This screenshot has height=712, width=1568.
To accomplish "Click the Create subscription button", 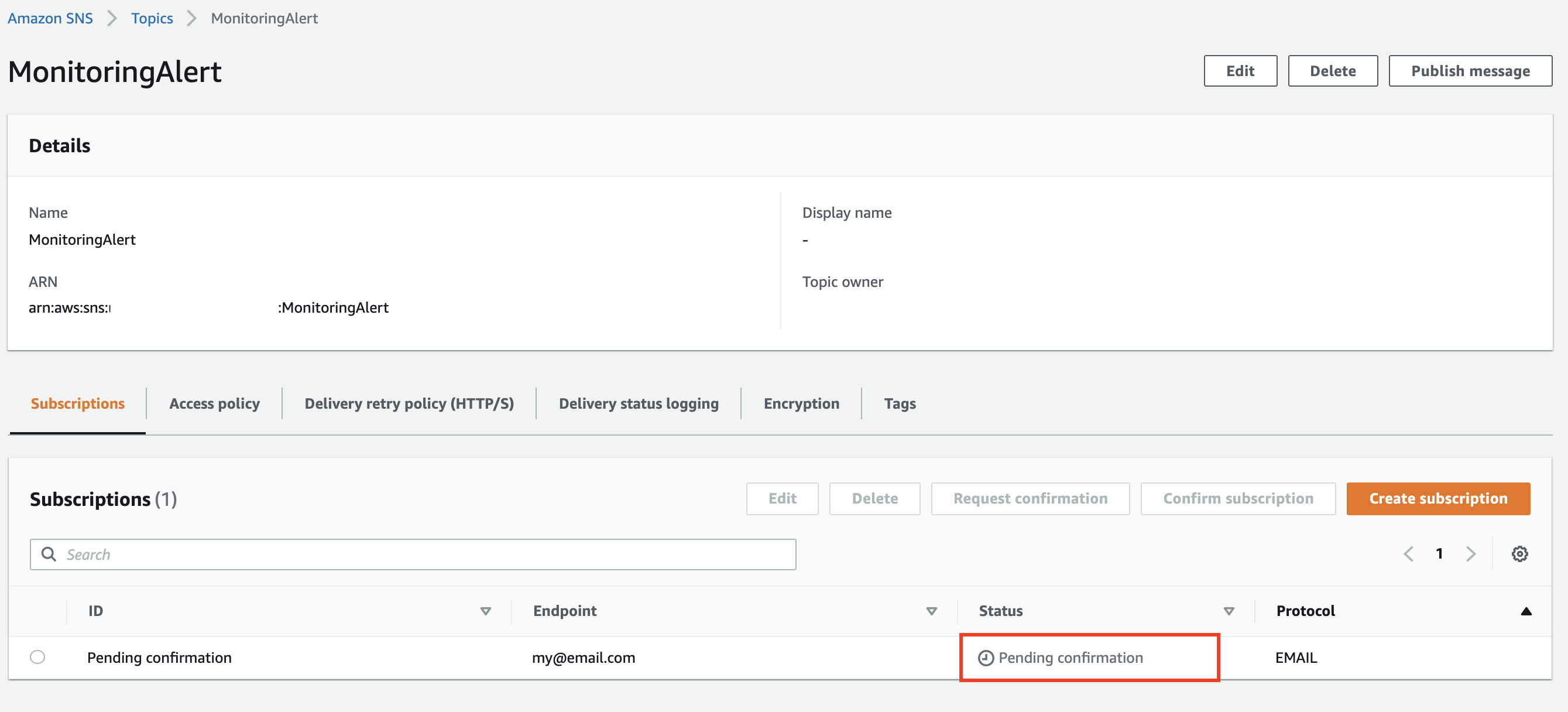I will (1437, 498).
